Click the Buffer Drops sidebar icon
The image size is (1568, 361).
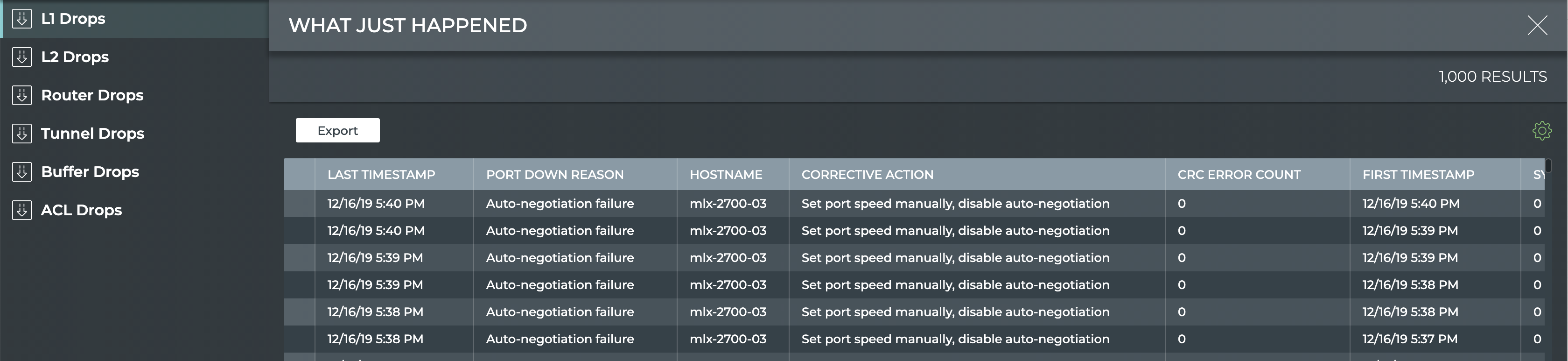pyautogui.click(x=22, y=172)
